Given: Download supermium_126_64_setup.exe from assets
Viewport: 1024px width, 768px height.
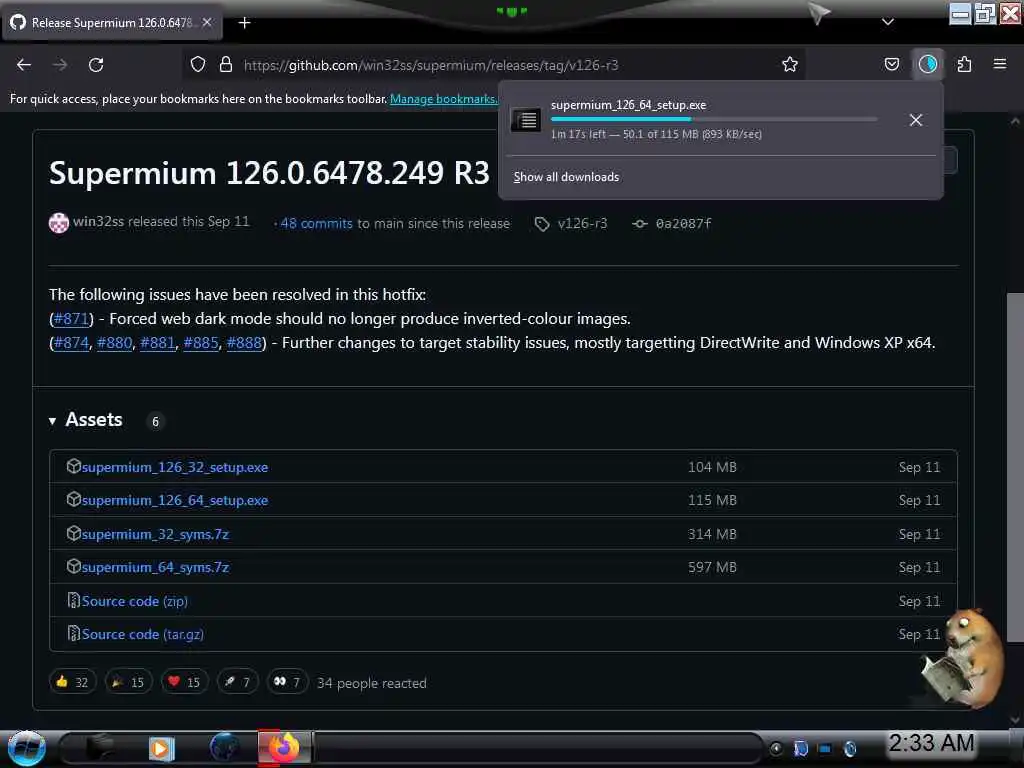Looking at the screenshot, I should [174, 500].
